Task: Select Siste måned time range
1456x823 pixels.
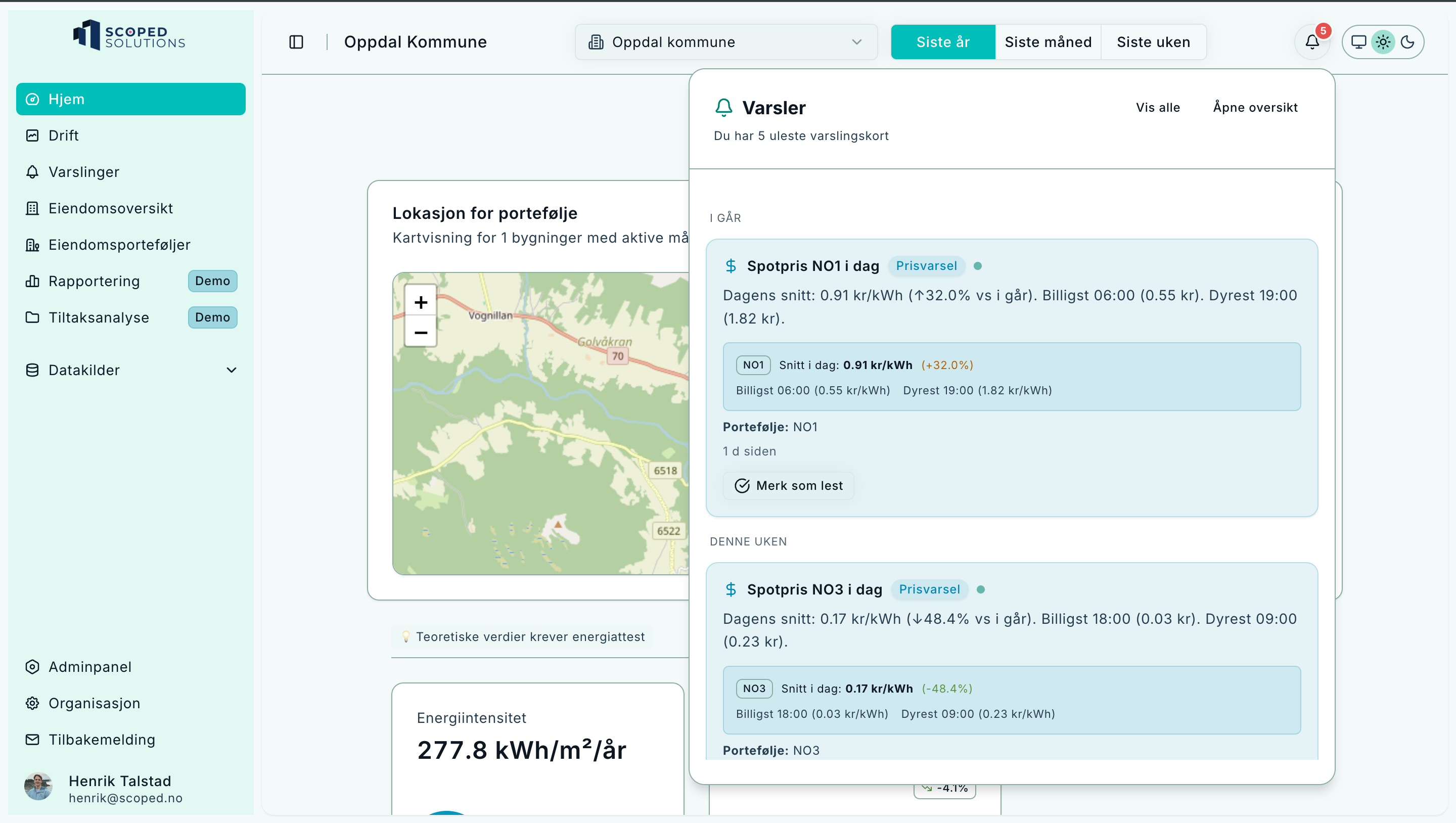Action: (x=1048, y=42)
